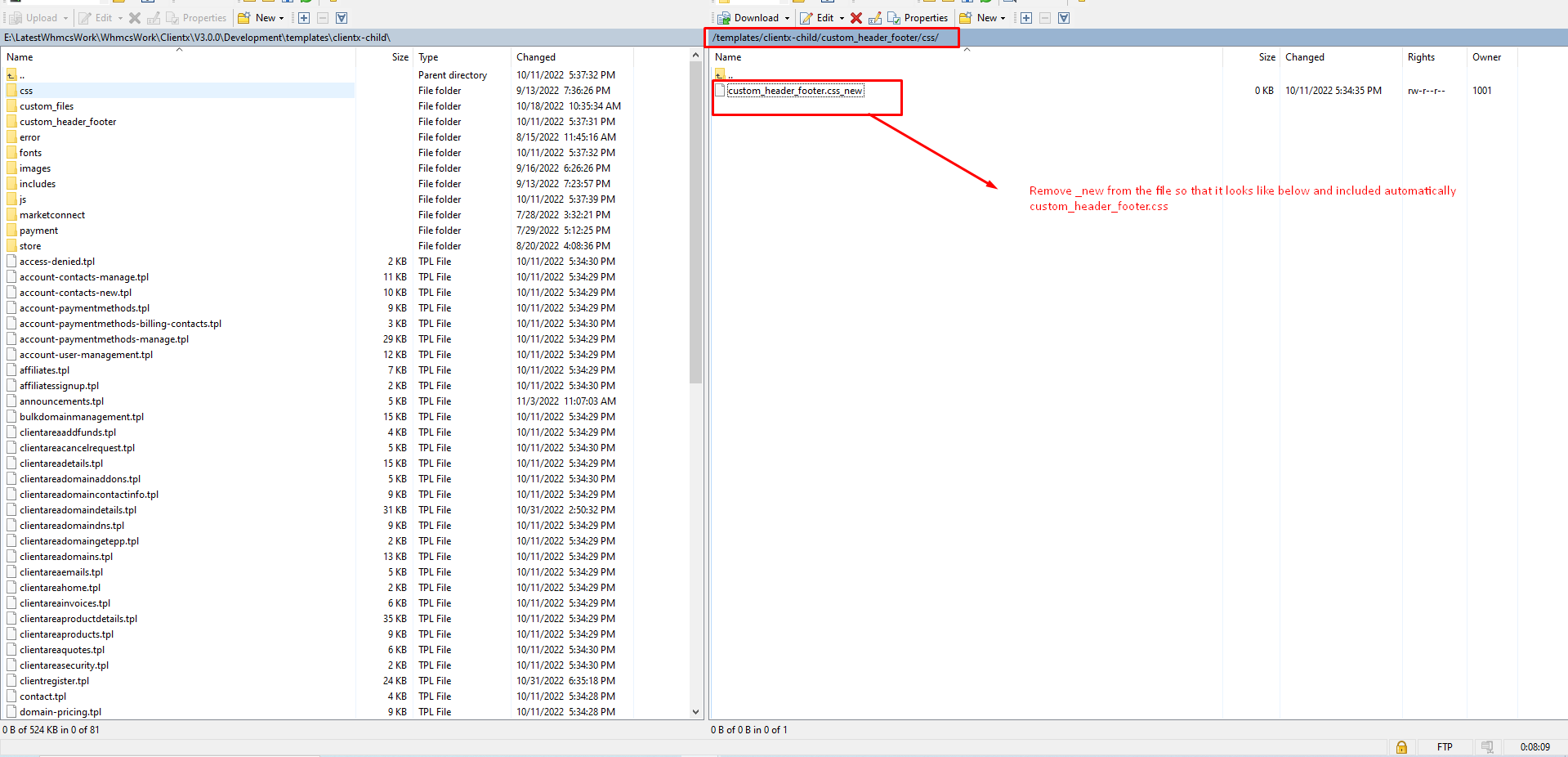Sort local panel by Type column header

point(428,57)
